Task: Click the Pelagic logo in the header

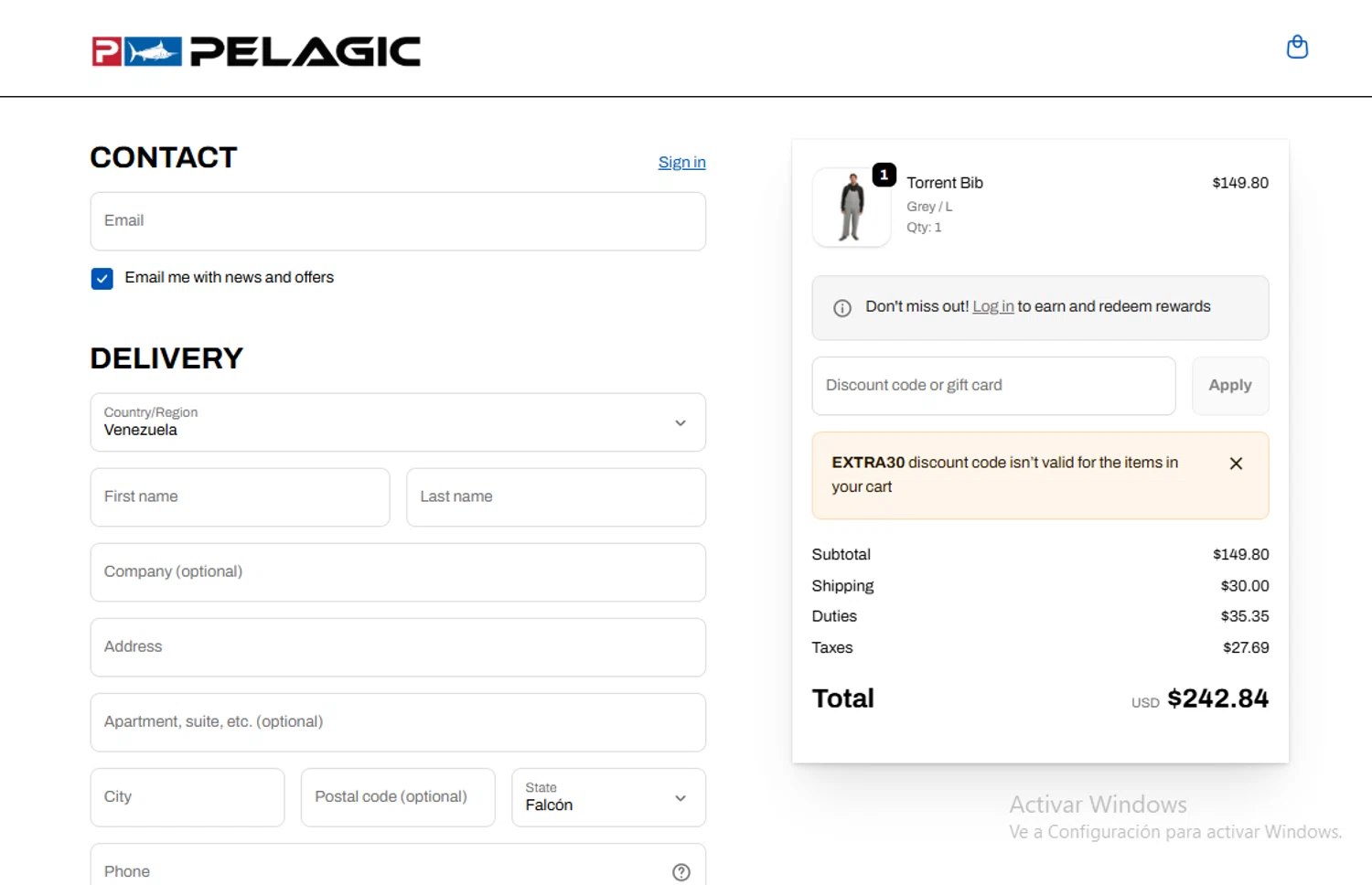Action: coord(256,51)
